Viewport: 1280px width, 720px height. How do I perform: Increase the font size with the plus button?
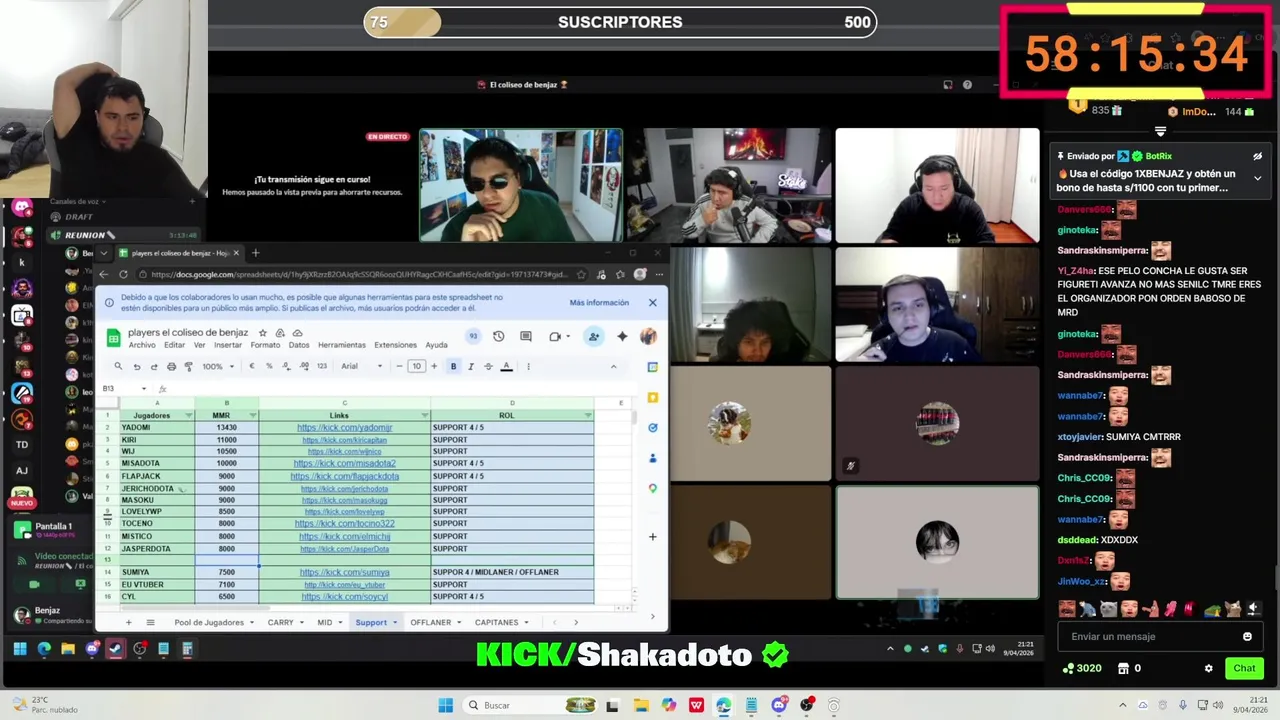click(x=434, y=366)
